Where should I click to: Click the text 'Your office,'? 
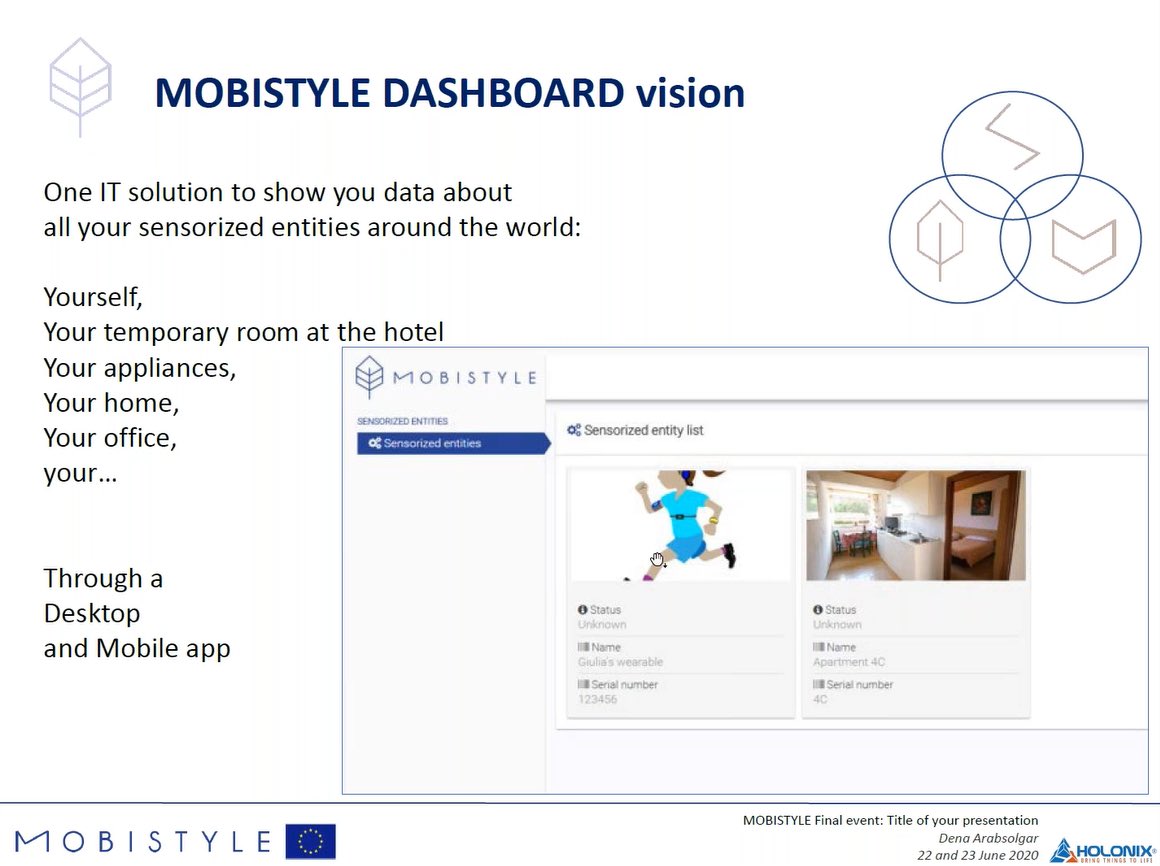(110, 438)
